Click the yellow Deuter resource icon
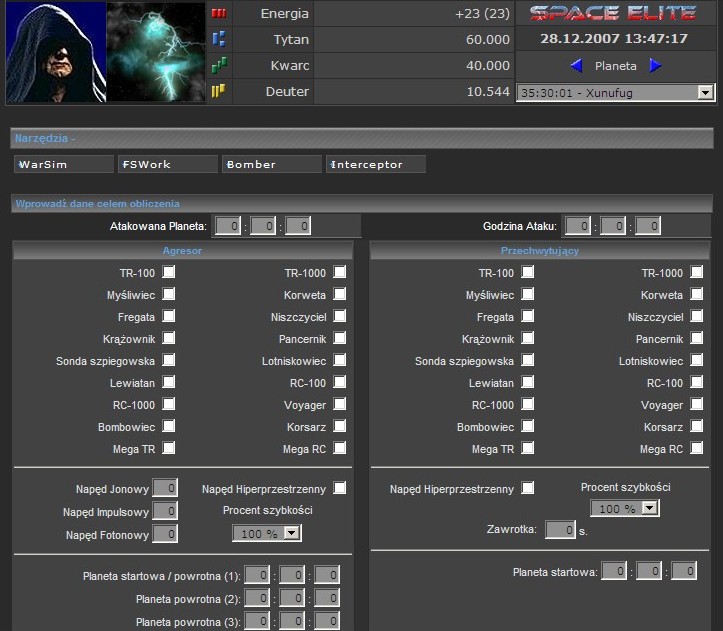723x631 pixels. (218, 92)
